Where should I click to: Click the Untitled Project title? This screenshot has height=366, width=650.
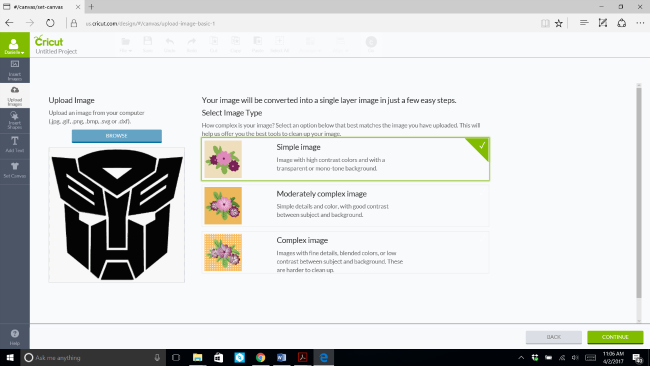click(x=56, y=51)
